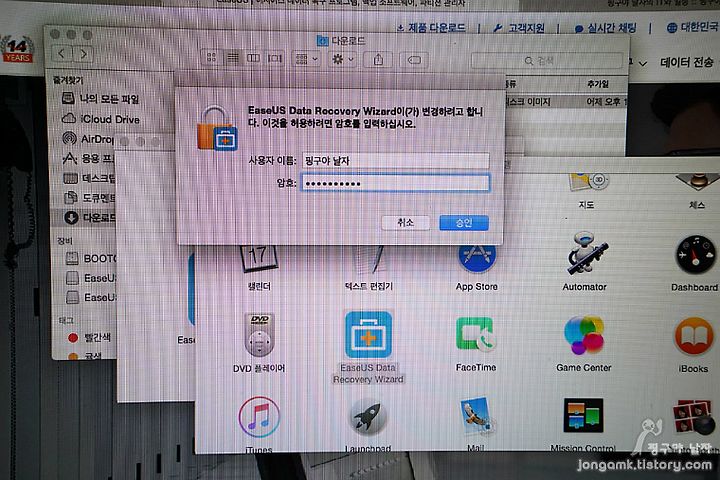Image resolution: width=720 pixels, height=480 pixels.
Task: Select 나의 모든 파일 in sidebar
Action: coord(101,99)
